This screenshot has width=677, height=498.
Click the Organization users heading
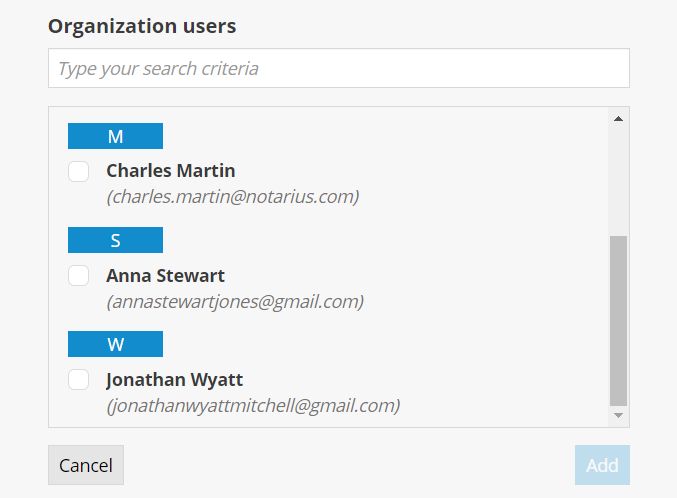pos(142,26)
